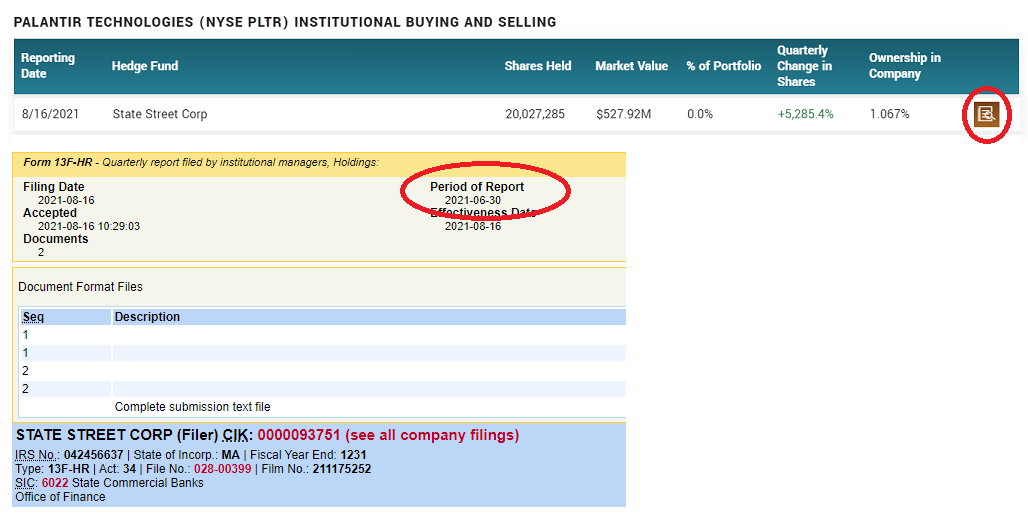The height and width of the screenshot is (524, 1028).
Task: Sort by Shares Held column
Action: (538, 66)
